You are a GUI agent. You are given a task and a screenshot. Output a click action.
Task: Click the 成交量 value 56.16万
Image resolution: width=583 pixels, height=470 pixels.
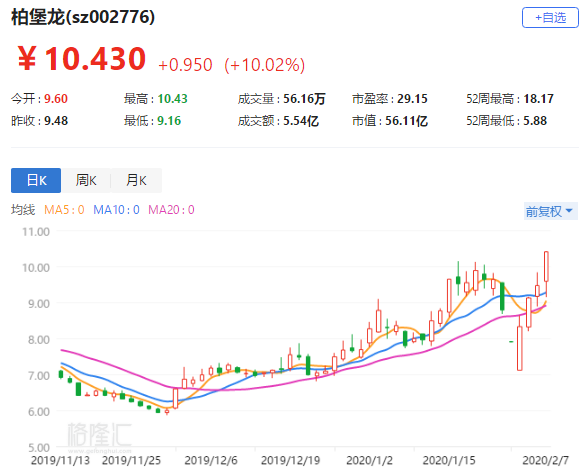pyautogui.click(x=304, y=99)
